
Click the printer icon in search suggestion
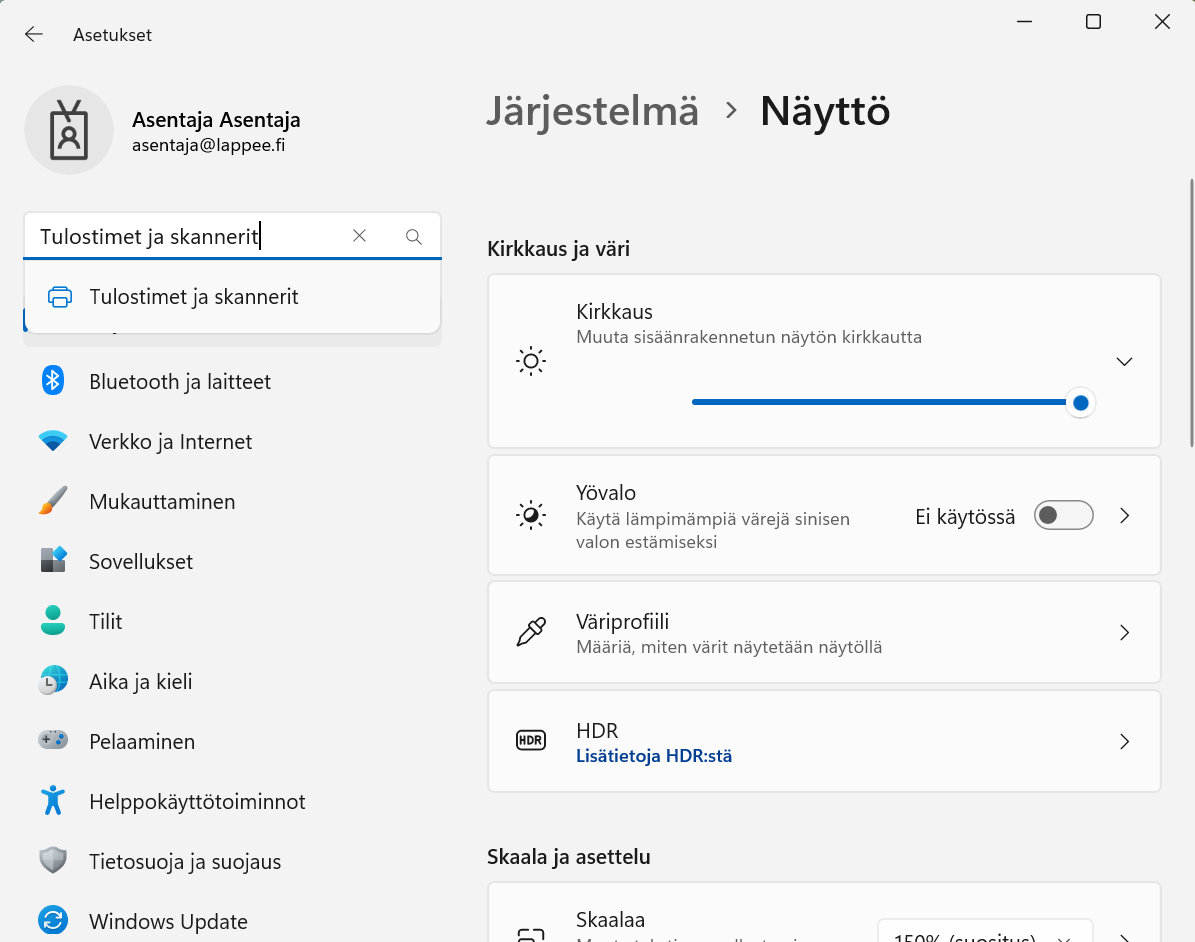(x=60, y=296)
